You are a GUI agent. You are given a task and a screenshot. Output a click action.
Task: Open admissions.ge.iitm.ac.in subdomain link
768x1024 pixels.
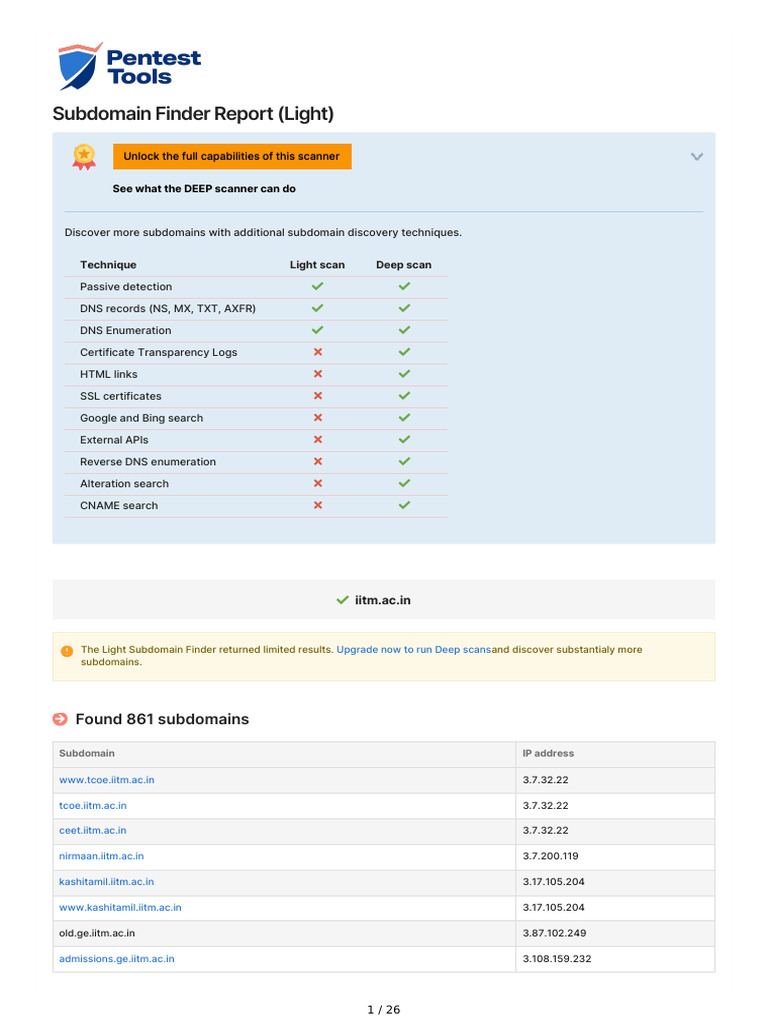(x=117, y=959)
